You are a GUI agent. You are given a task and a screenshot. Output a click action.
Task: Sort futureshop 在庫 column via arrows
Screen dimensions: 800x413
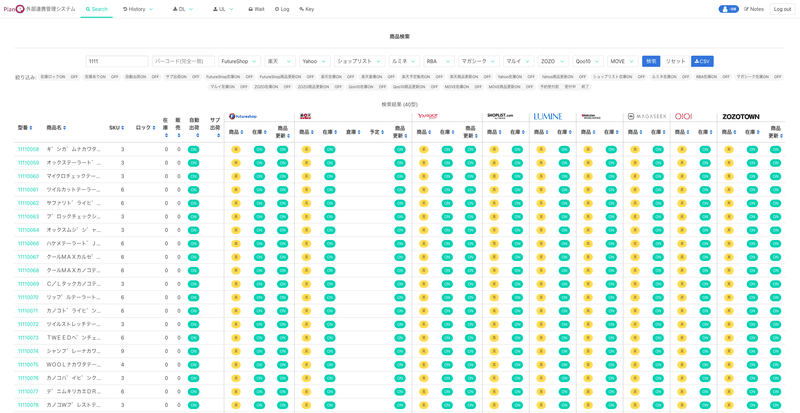click(265, 132)
